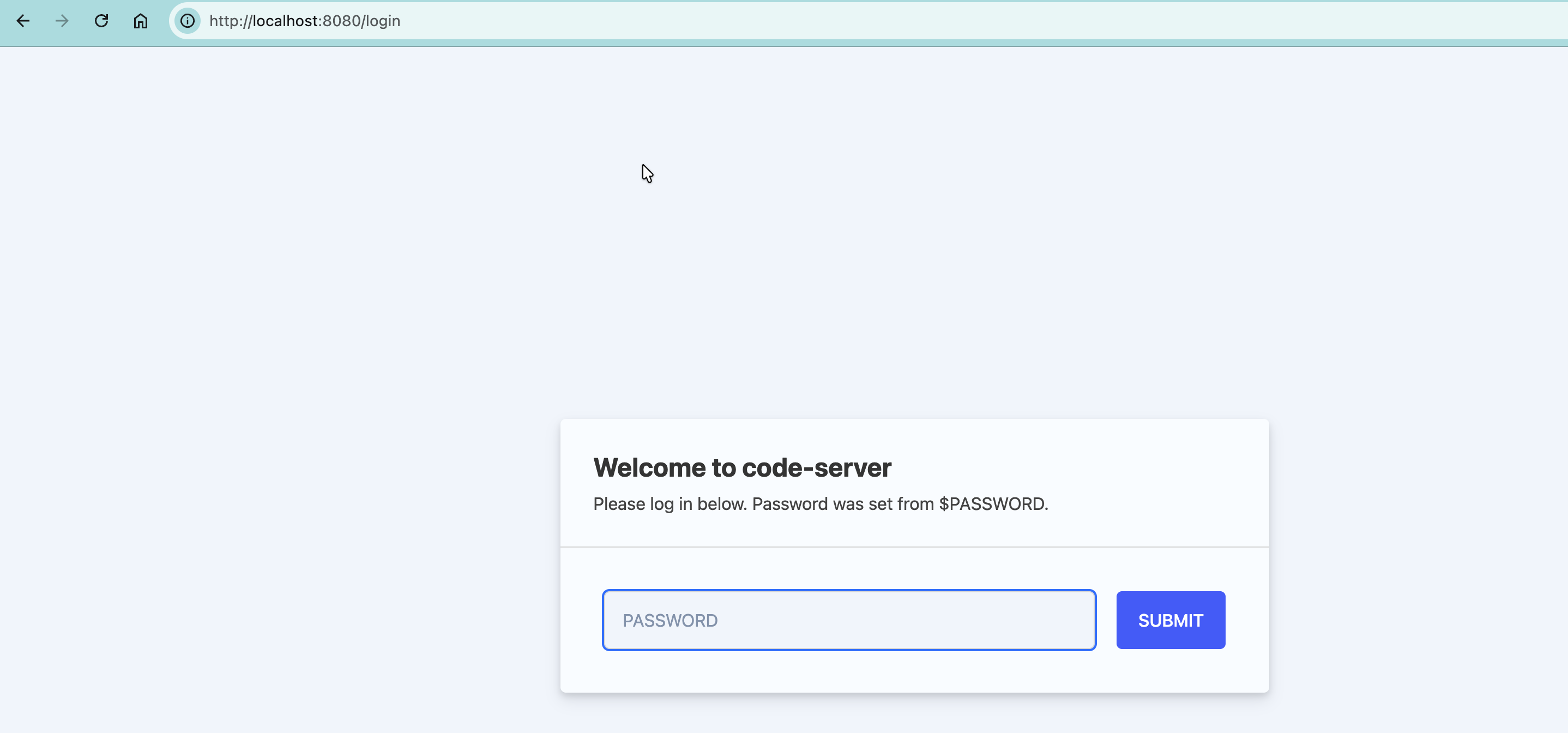Click the home icon beside the address bar
The width and height of the screenshot is (1568, 733).
140,21
